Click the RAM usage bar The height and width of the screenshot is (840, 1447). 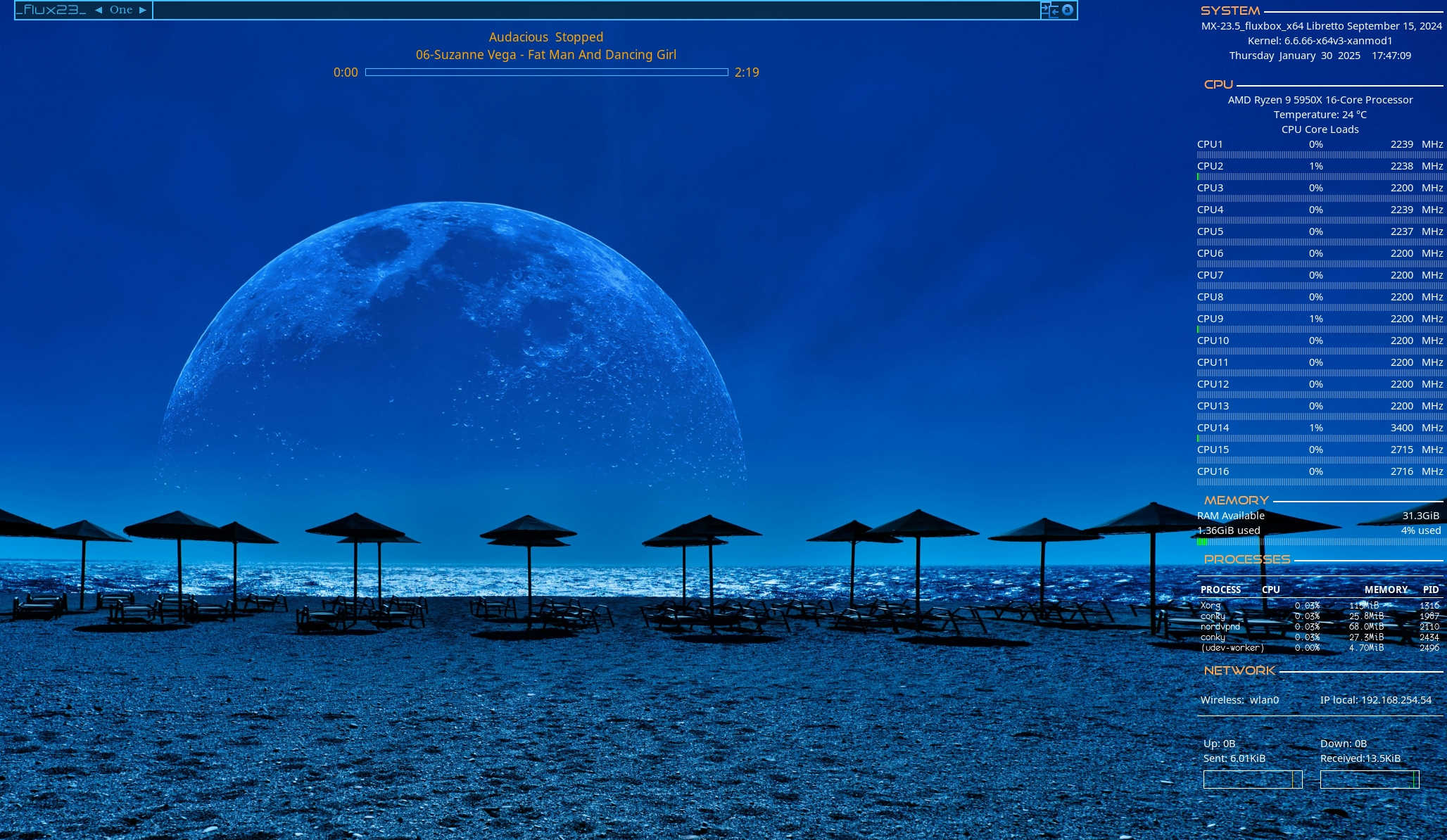1320,542
